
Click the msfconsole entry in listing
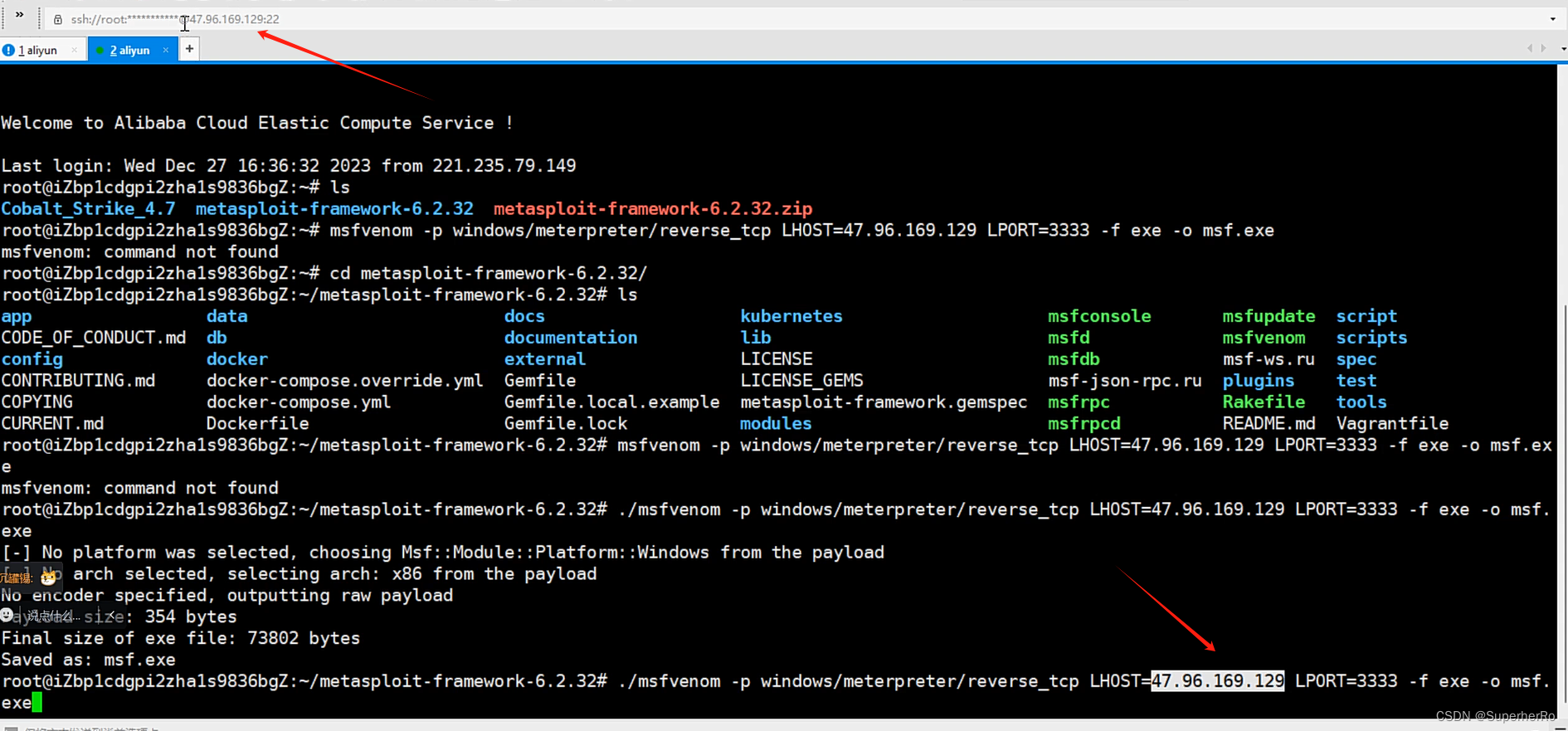[1099, 316]
